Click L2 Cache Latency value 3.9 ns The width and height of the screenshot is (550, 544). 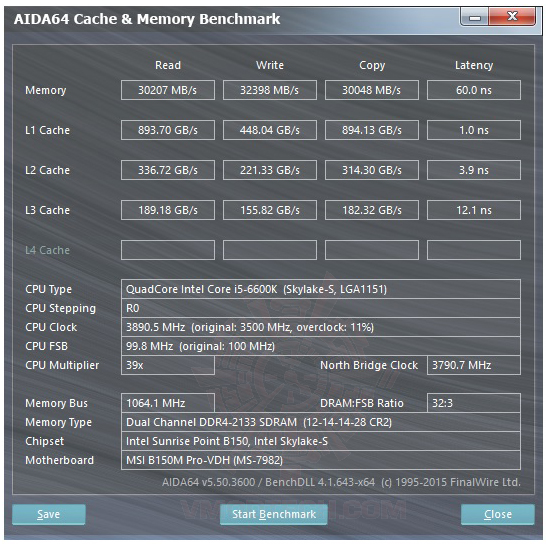pos(474,170)
